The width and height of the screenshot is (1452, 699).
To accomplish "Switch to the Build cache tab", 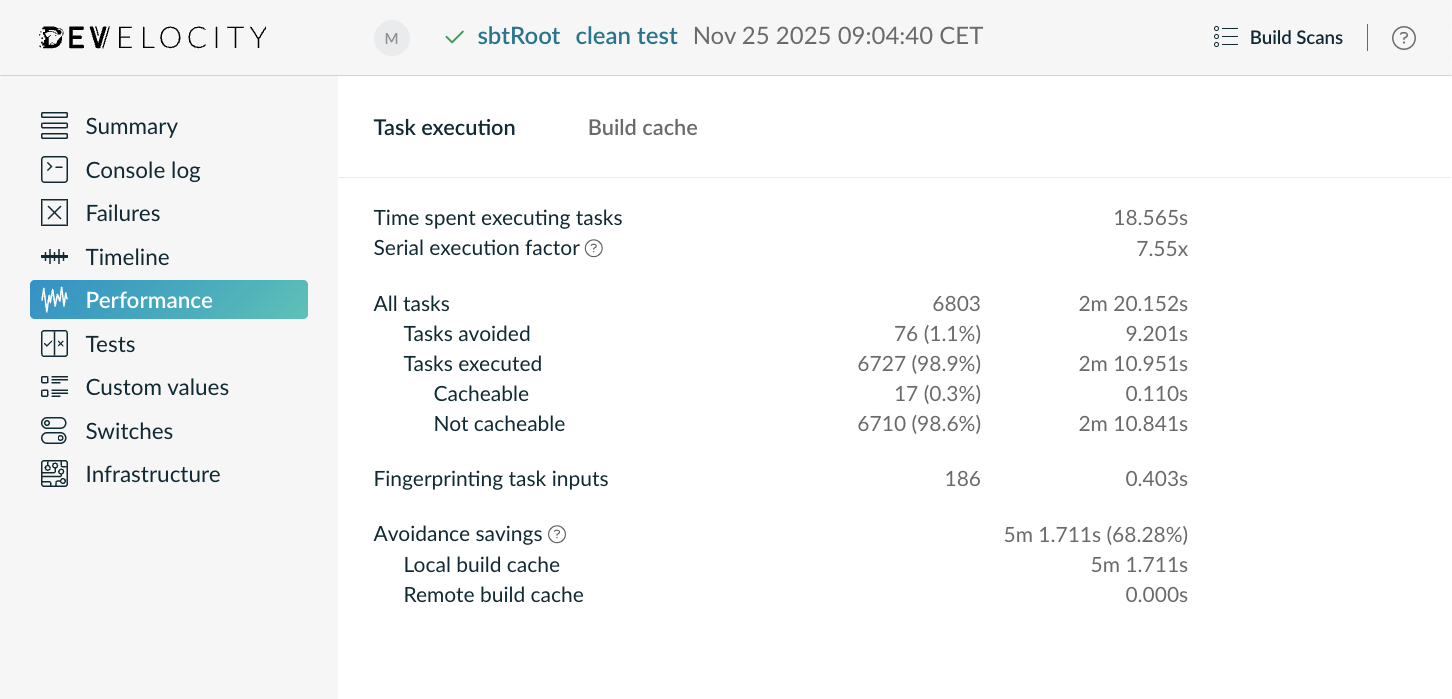I will pos(642,127).
